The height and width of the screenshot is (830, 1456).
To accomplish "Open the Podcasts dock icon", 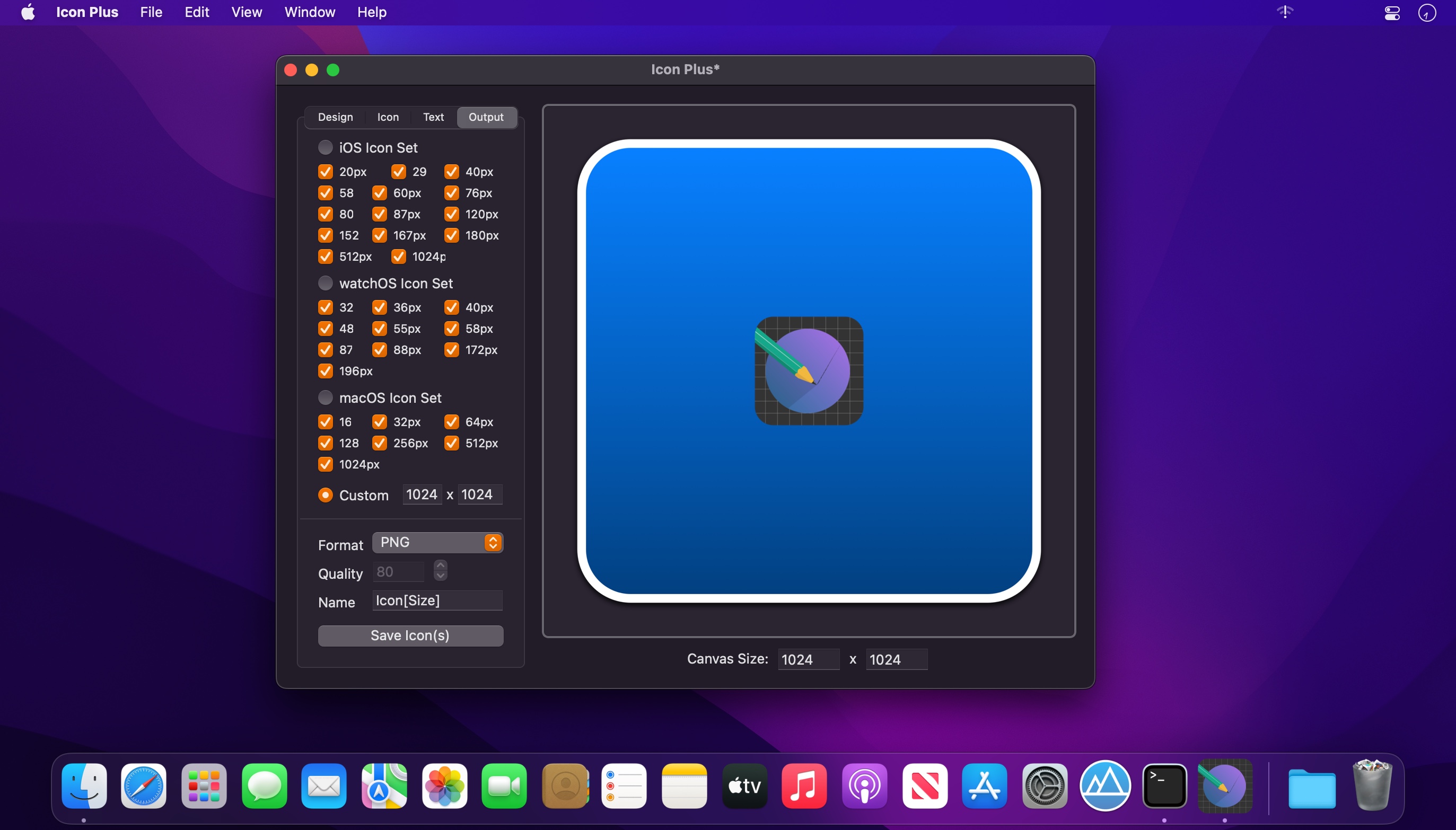I will [864, 786].
